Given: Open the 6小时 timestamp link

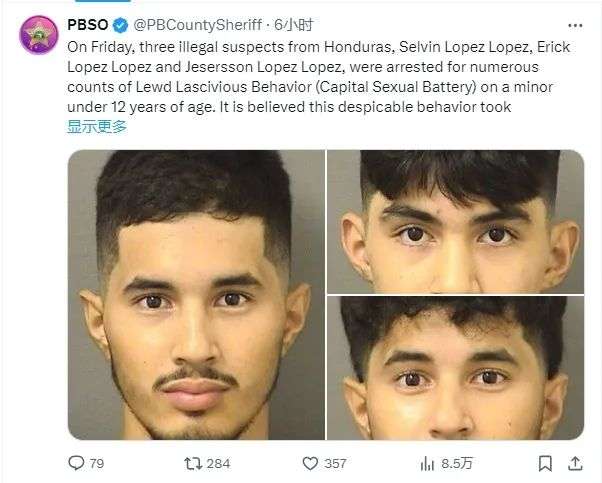Looking at the screenshot, I should coord(294,25).
